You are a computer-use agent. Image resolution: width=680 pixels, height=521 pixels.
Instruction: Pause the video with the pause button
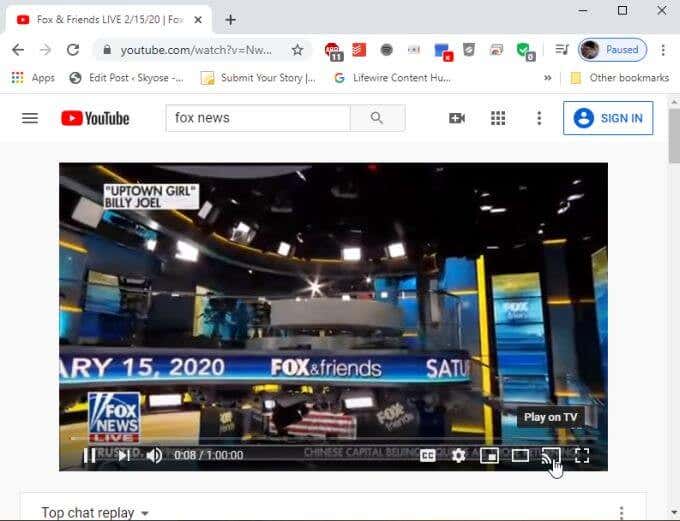tap(89, 455)
